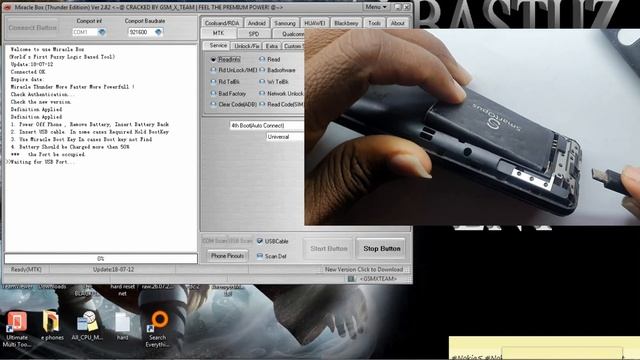Switch to the Android tab

pyautogui.click(x=257, y=23)
